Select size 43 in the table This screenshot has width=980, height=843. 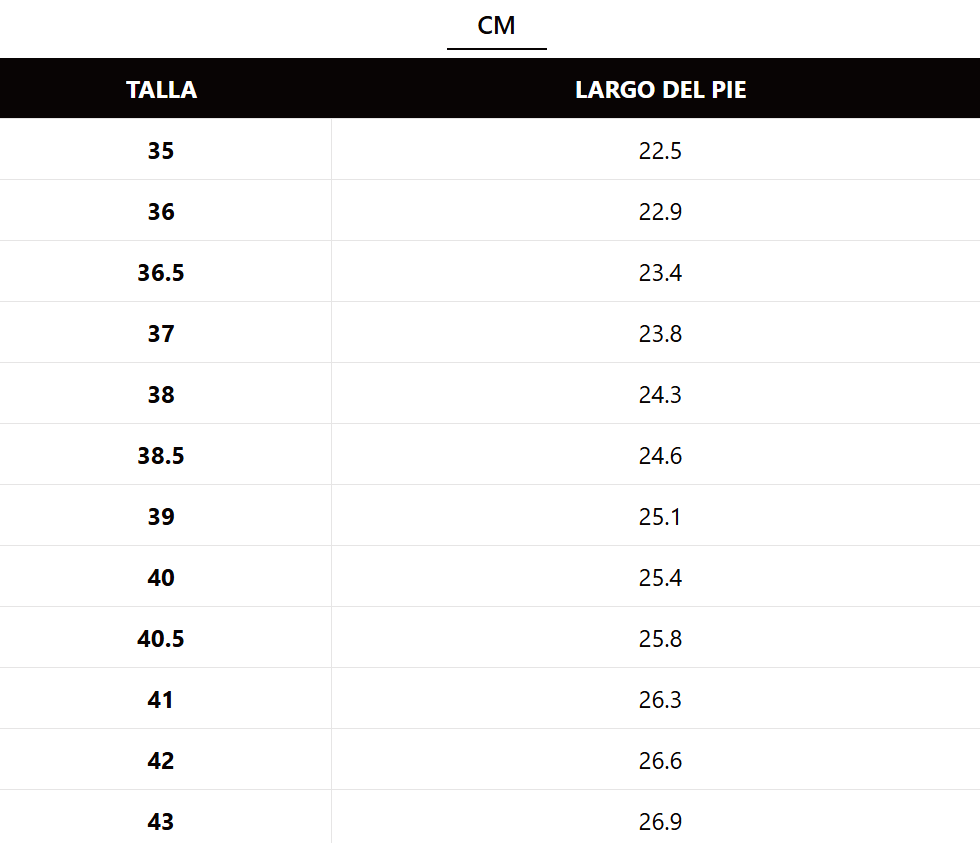(x=161, y=822)
